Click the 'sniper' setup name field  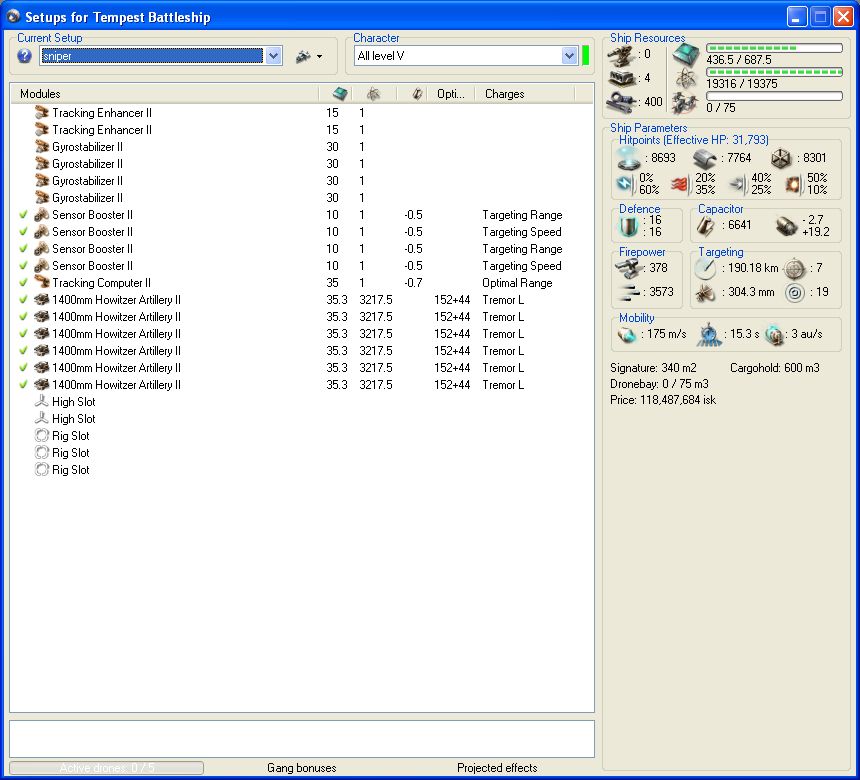(x=152, y=56)
